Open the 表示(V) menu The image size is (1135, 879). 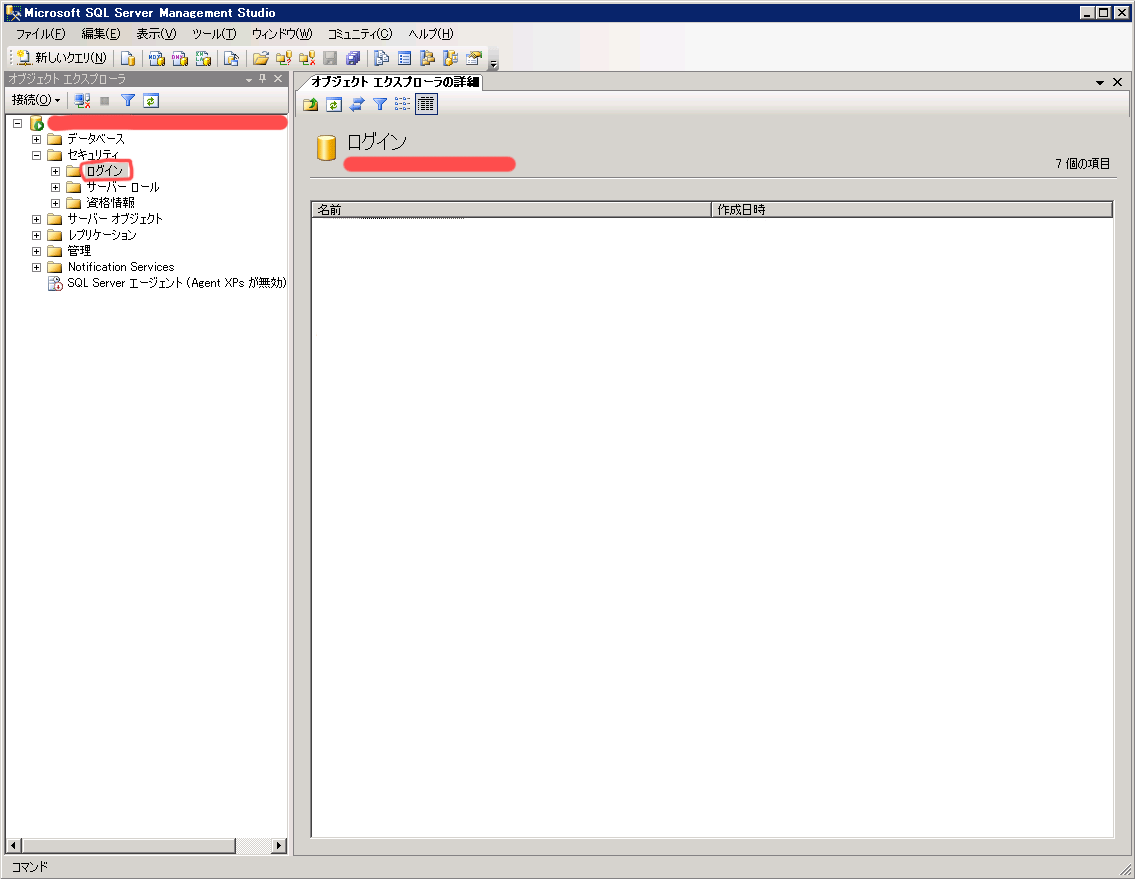click(x=156, y=34)
